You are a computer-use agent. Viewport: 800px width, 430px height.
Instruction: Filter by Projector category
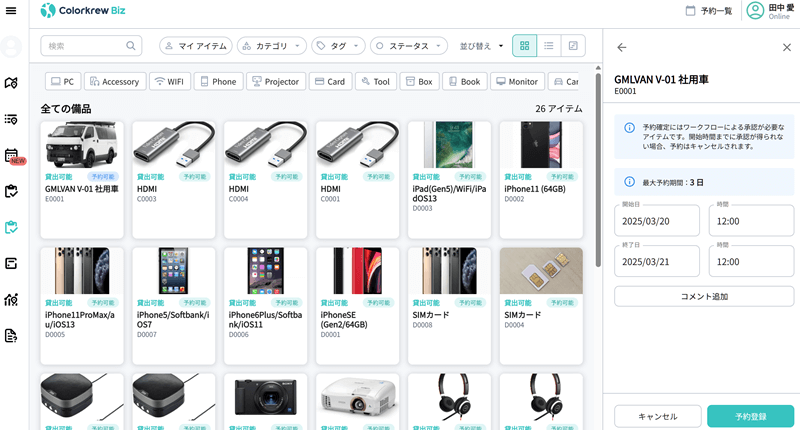[276, 82]
